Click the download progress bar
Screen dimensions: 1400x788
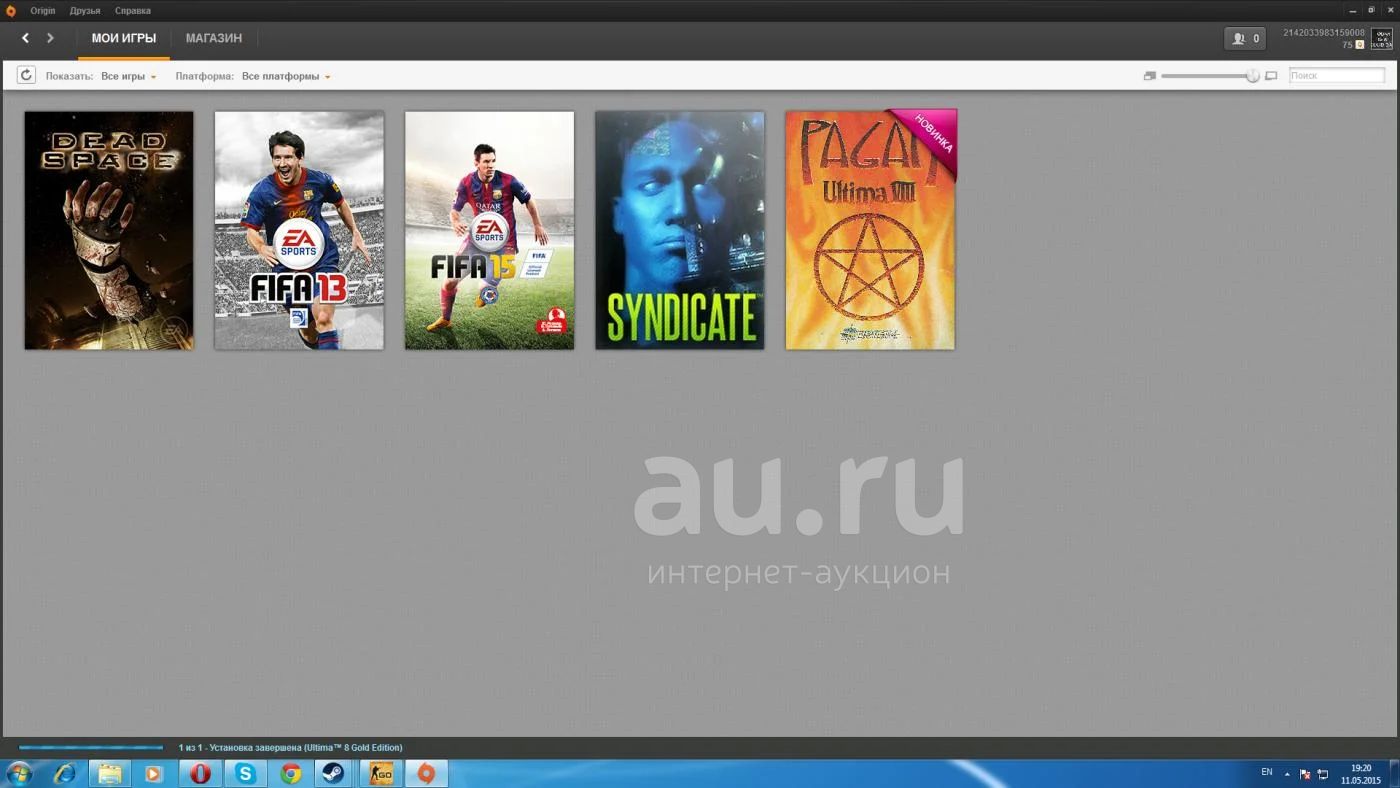point(91,747)
